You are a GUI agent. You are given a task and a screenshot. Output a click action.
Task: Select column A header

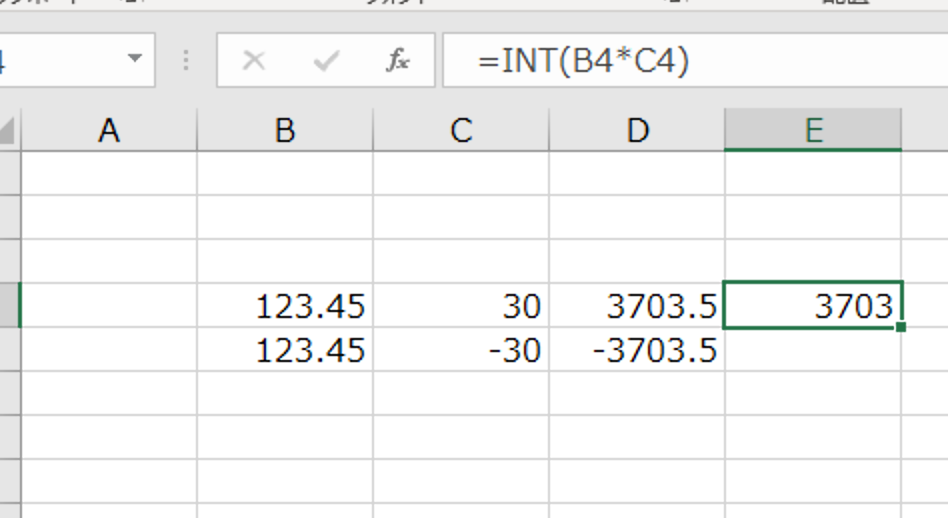coord(109,130)
